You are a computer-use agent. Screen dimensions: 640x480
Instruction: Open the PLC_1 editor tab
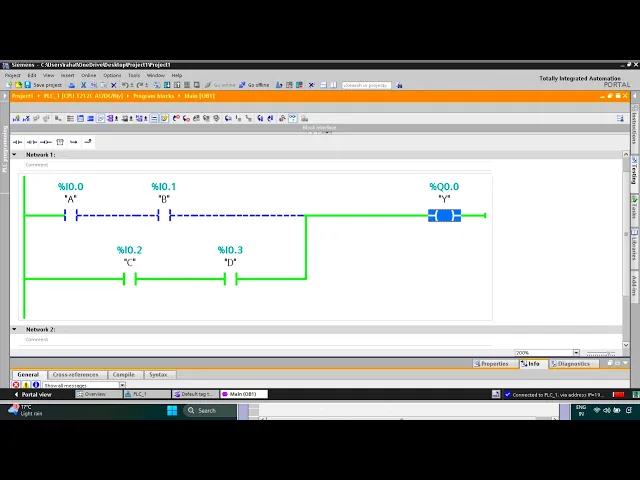pyautogui.click(x=147, y=394)
